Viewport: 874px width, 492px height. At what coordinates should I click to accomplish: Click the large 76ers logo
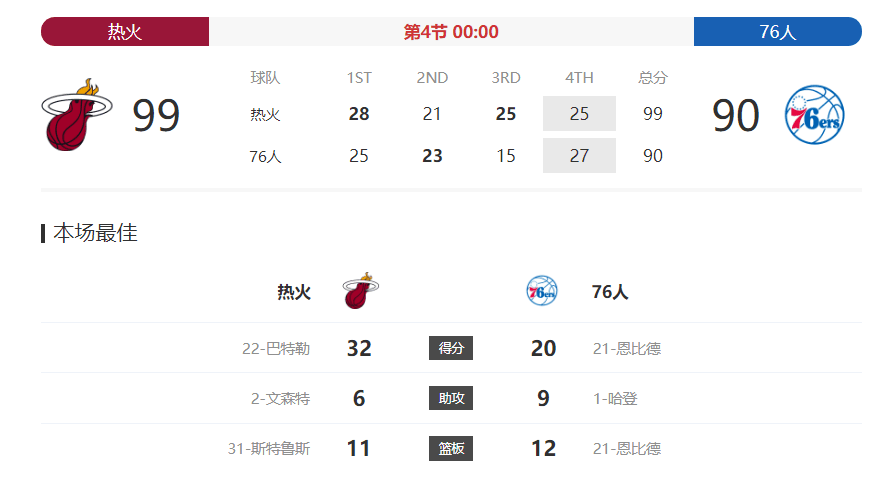tap(814, 114)
